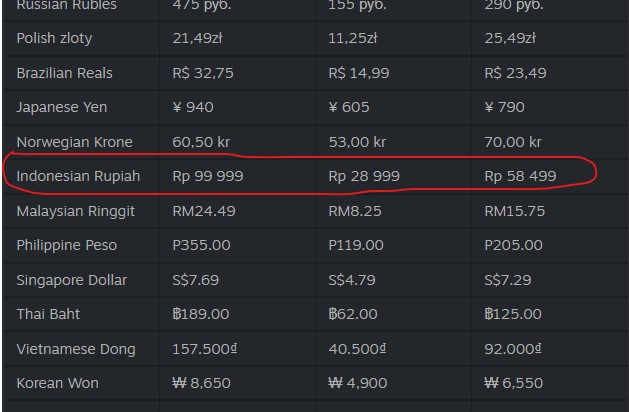Select the R$ 32,75 price cell

coord(203,73)
